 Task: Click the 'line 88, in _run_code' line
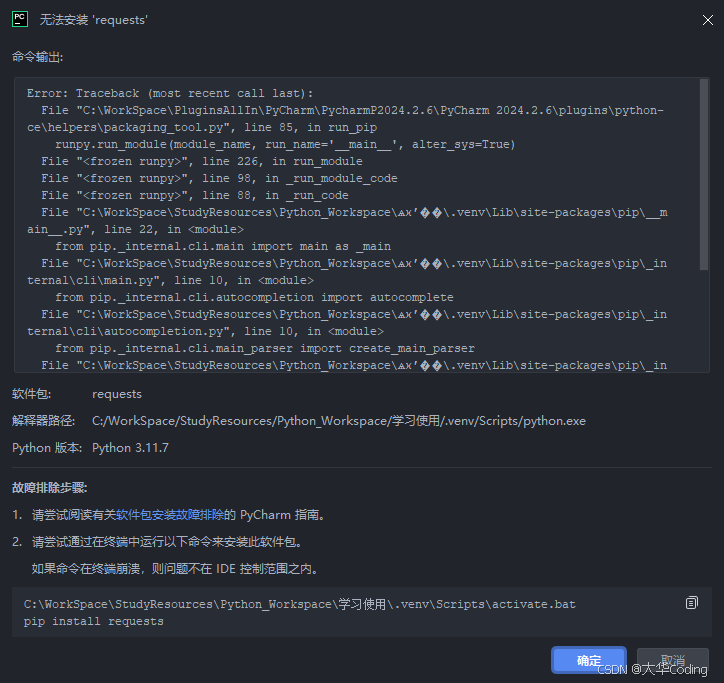195,195
